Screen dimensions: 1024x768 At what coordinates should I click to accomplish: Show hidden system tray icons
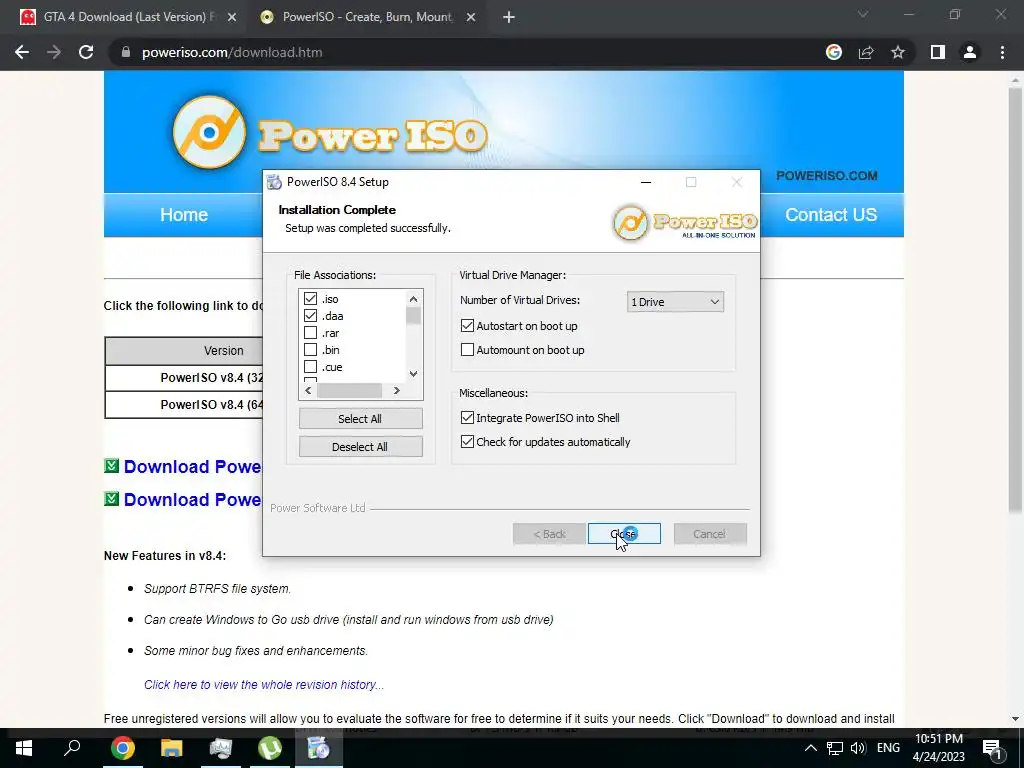[810, 748]
